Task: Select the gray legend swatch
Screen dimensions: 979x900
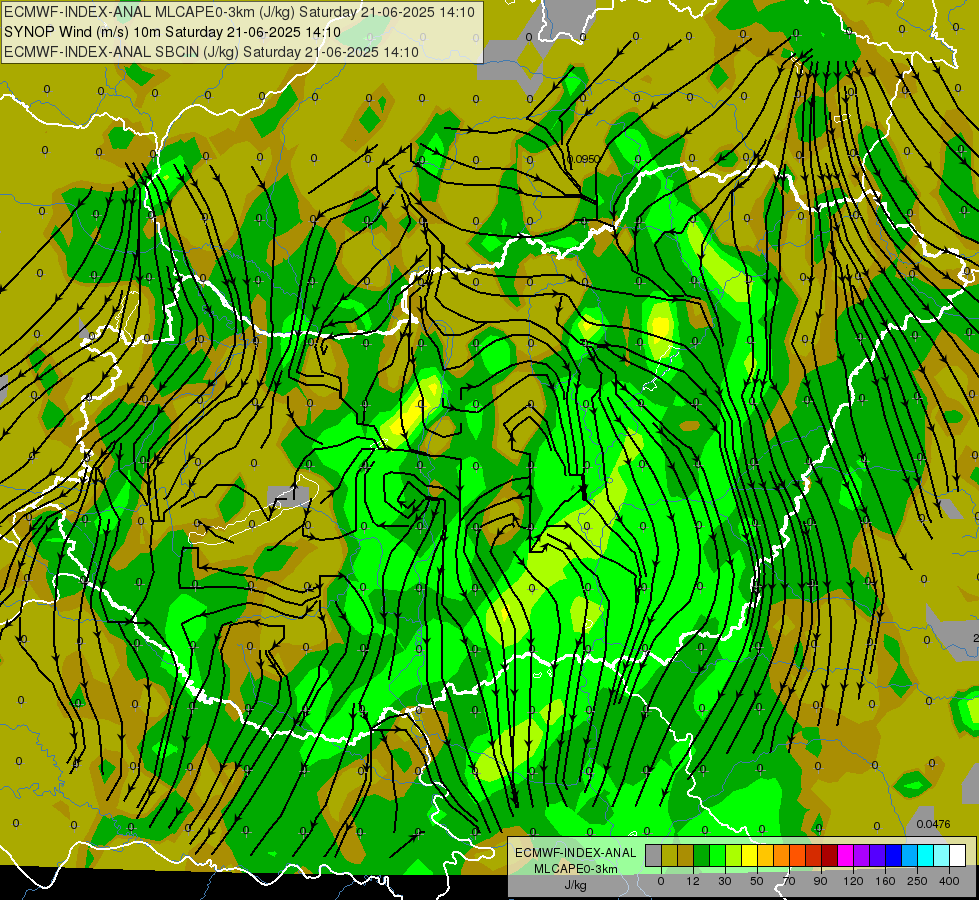Action: (x=653, y=855)
